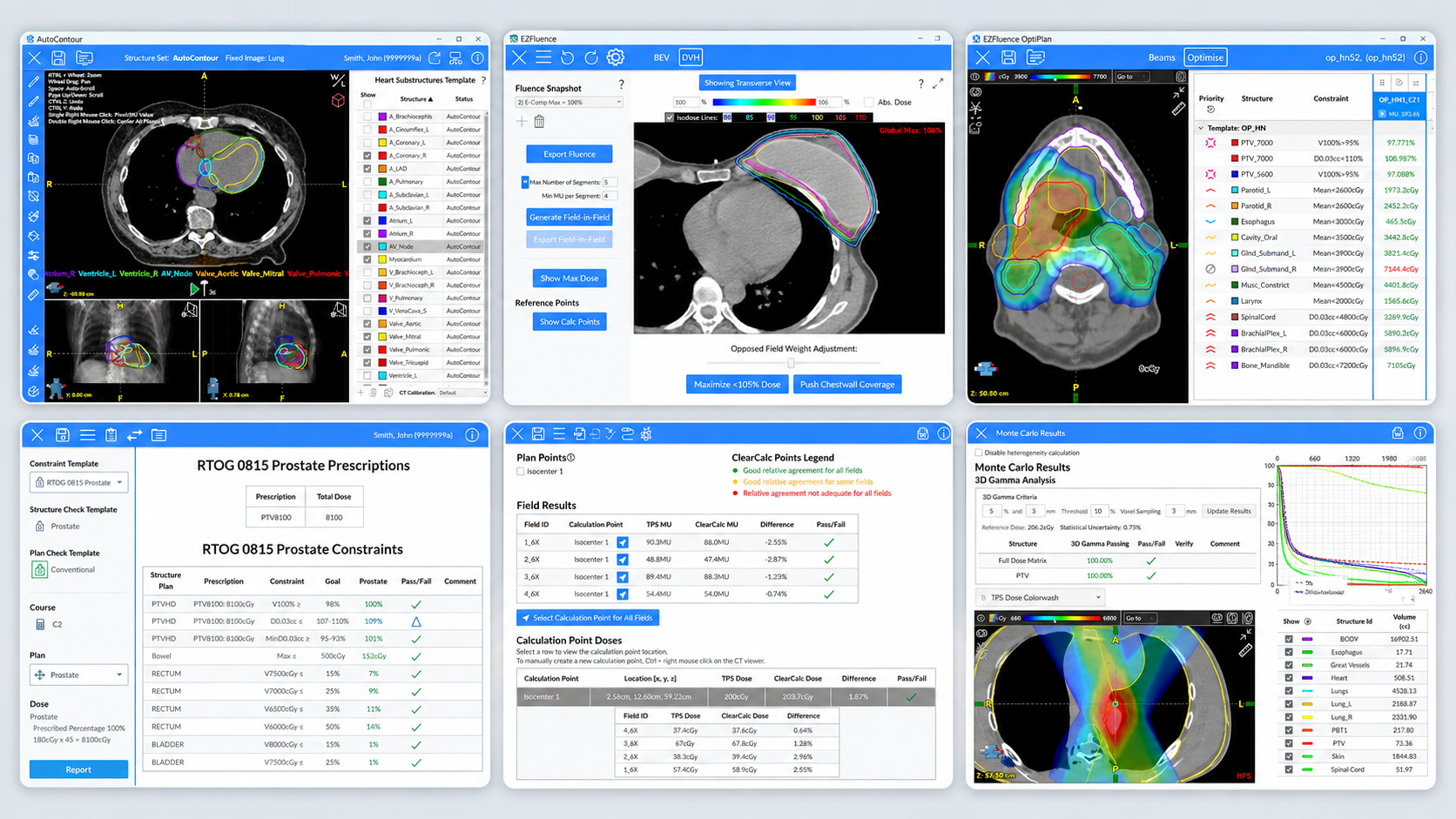
Task: Open the Prostate plan dropdown
Action: [79, 675]
